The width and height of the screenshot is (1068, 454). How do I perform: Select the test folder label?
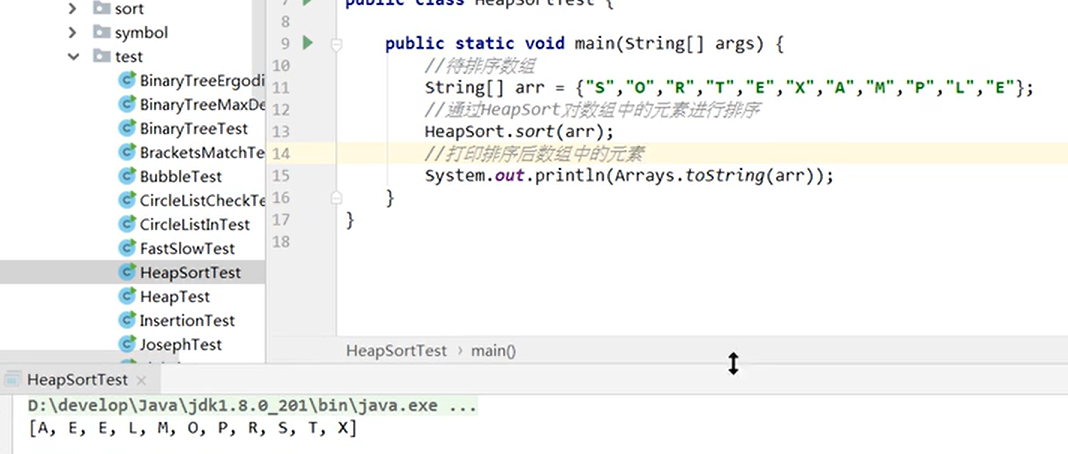pos(129,56)
